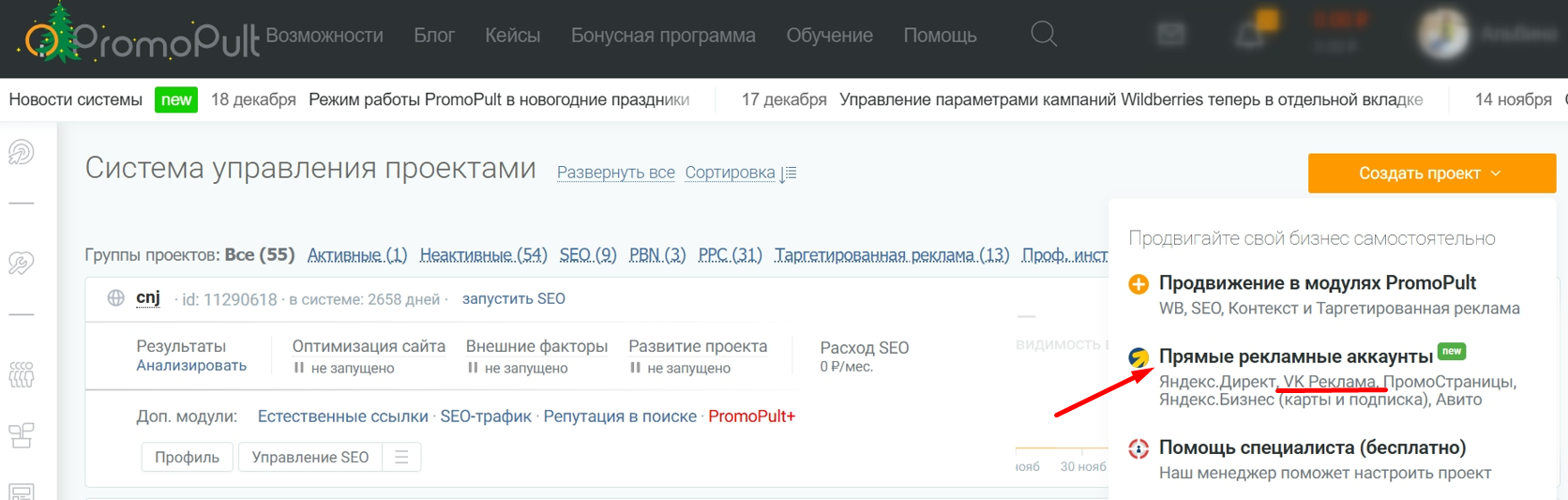Open the Сортировка sorting options
The height and width of the screenshot is (500, 1568).
(x=739, y=173)
